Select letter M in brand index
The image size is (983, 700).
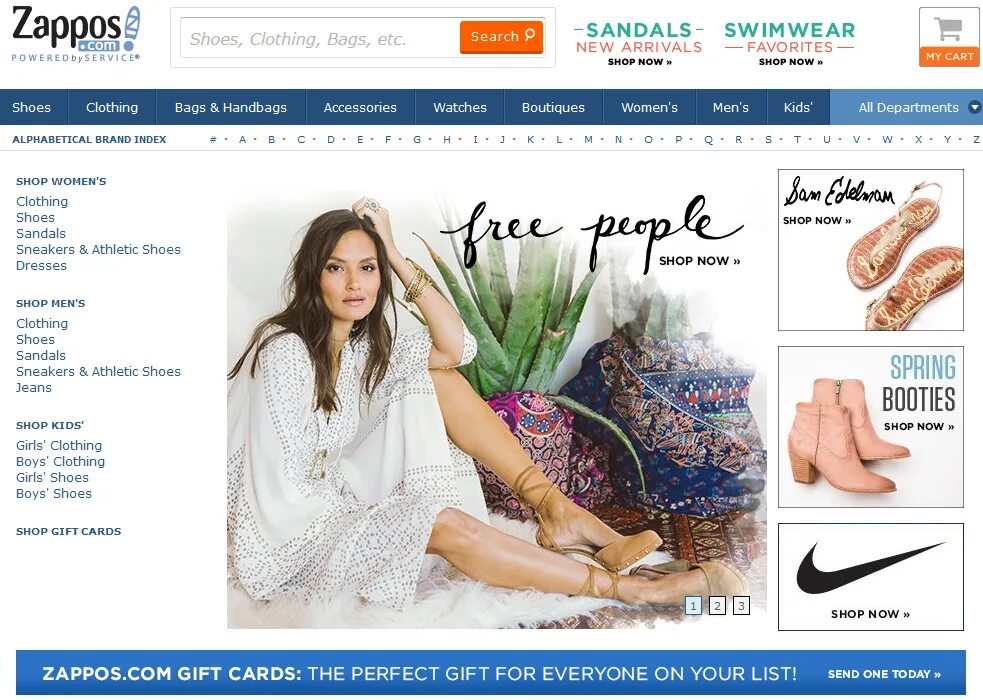click(x=588, y=139)
